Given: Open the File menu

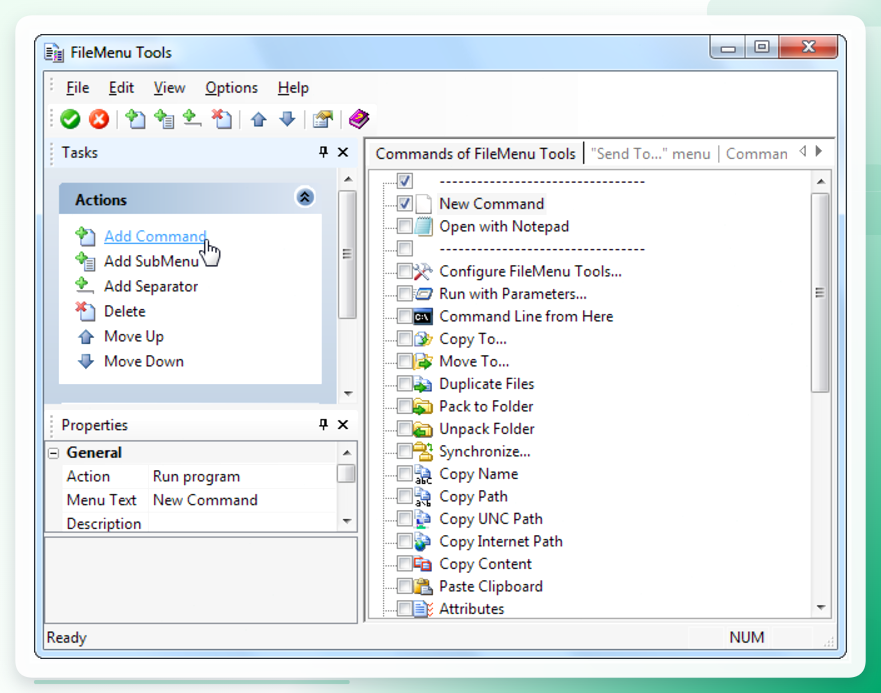Looking at the screenshot, I should (78, 88).
